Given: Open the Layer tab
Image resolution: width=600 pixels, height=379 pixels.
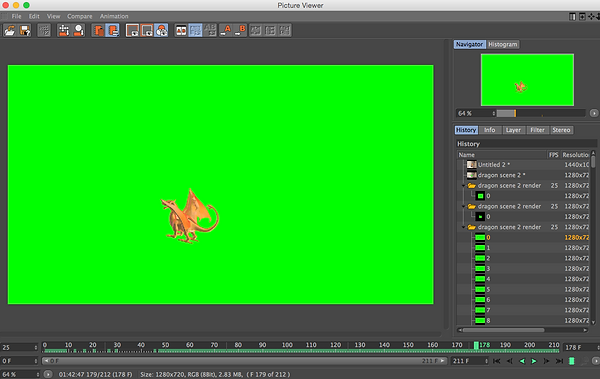Looking at the screenshot, I should [513, 130].
